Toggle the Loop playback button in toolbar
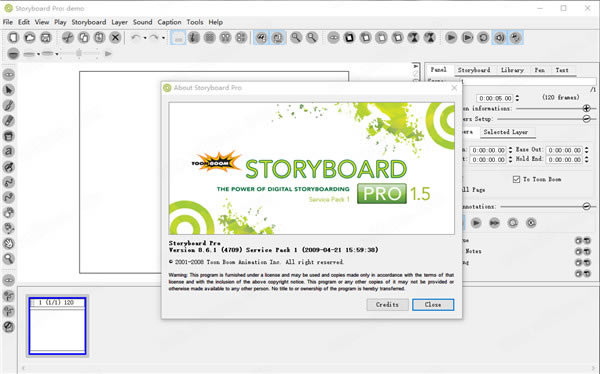Image resolution: width=600 pixels, height=374 pixels. 483,38
